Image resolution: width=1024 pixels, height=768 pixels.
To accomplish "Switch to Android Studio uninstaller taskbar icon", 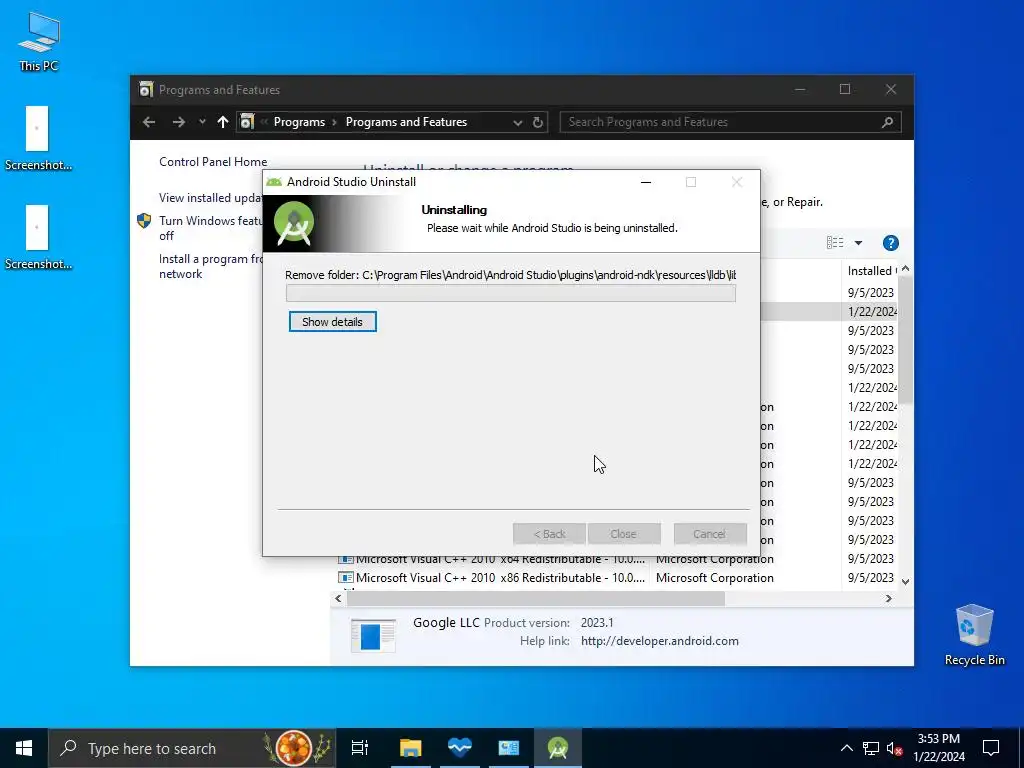I will 558,748.
